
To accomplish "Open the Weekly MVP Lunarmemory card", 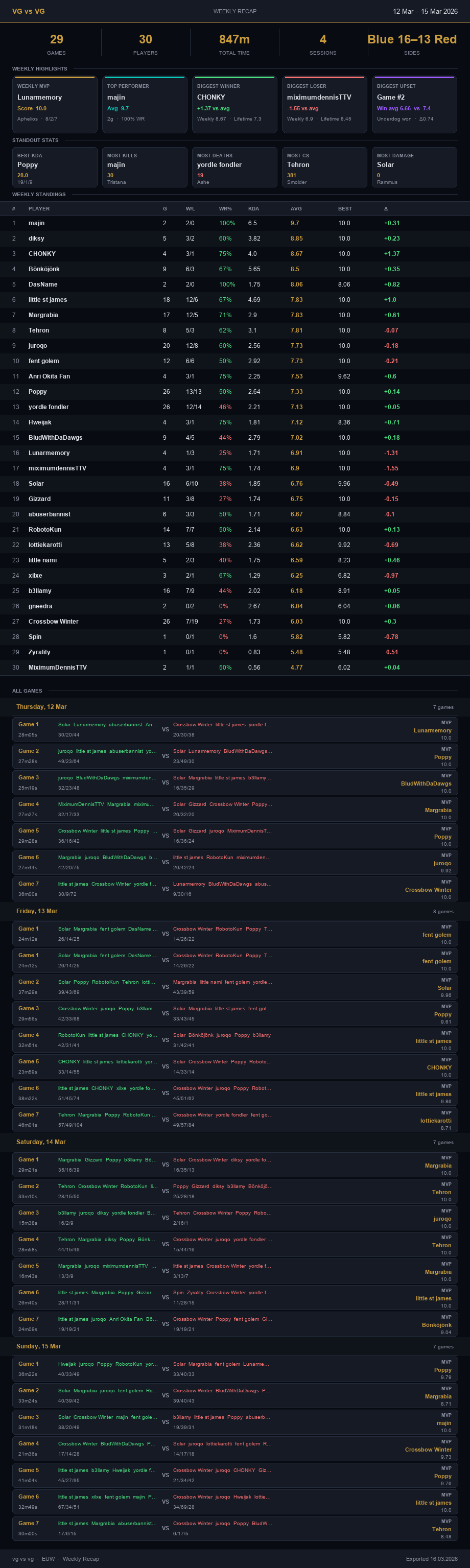I will (55, 104).
